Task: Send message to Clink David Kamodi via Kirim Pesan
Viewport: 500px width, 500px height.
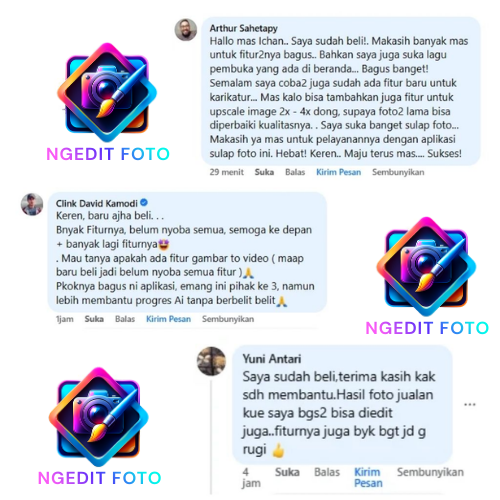Action: (x=169, y=319)
